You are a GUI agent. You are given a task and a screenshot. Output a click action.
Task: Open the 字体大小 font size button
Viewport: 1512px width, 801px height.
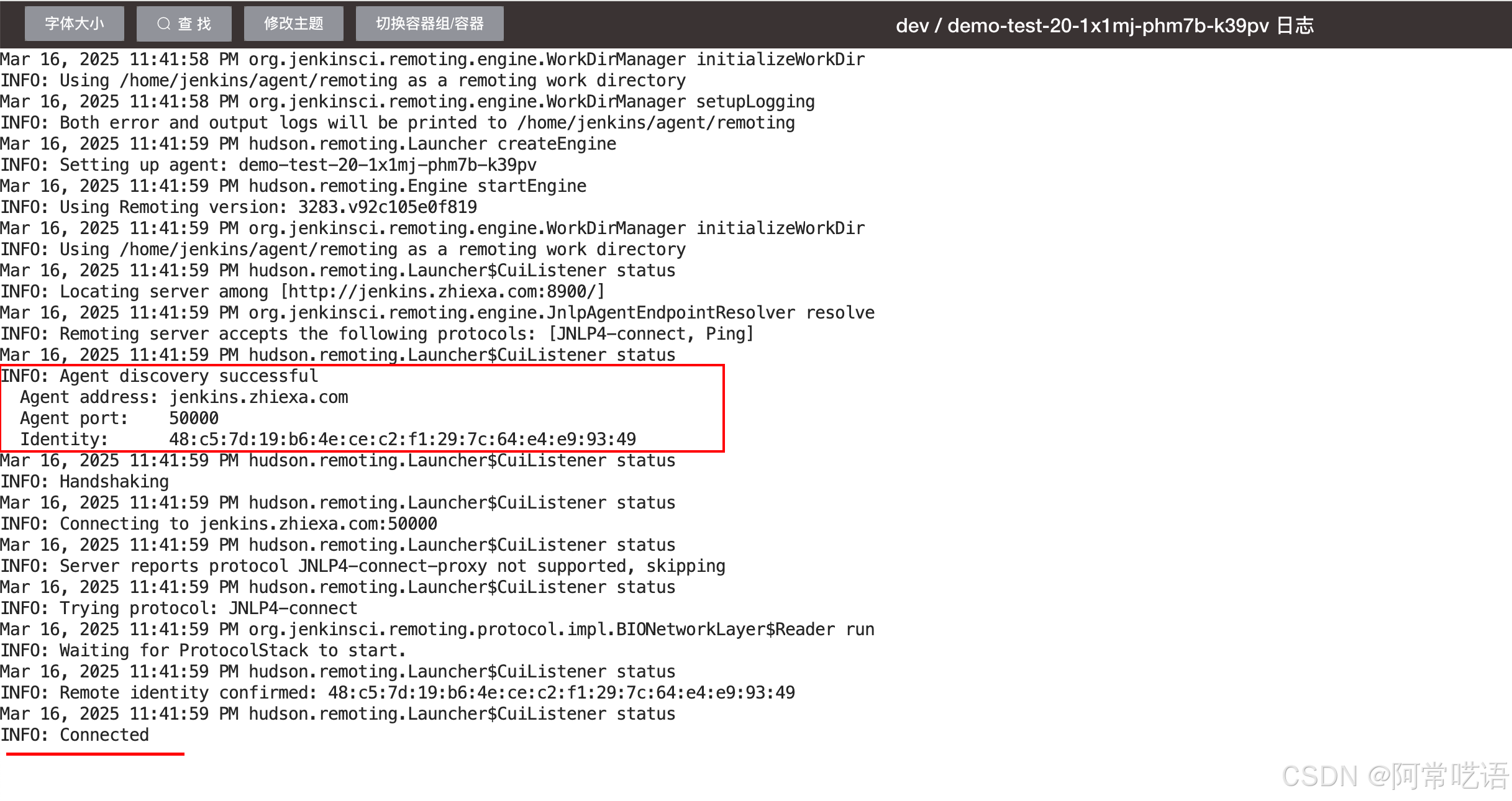(75, 24)
